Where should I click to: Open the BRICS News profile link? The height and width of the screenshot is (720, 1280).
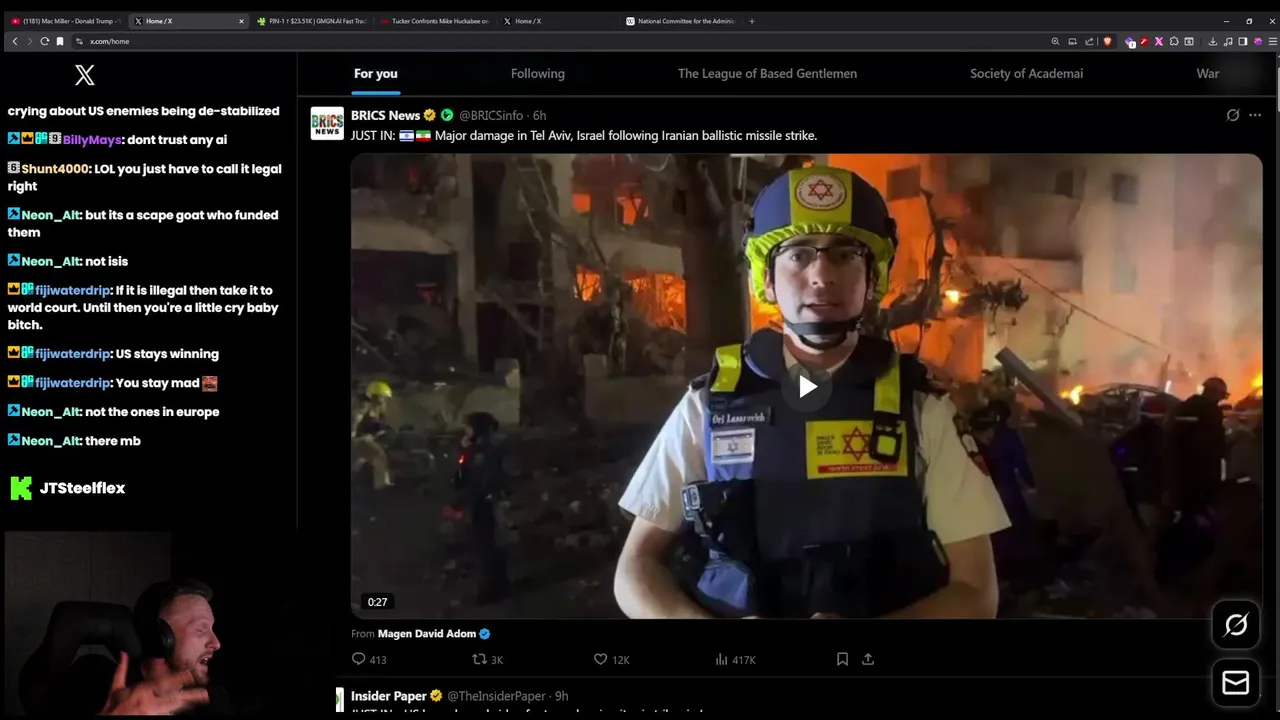click(385, 115)
